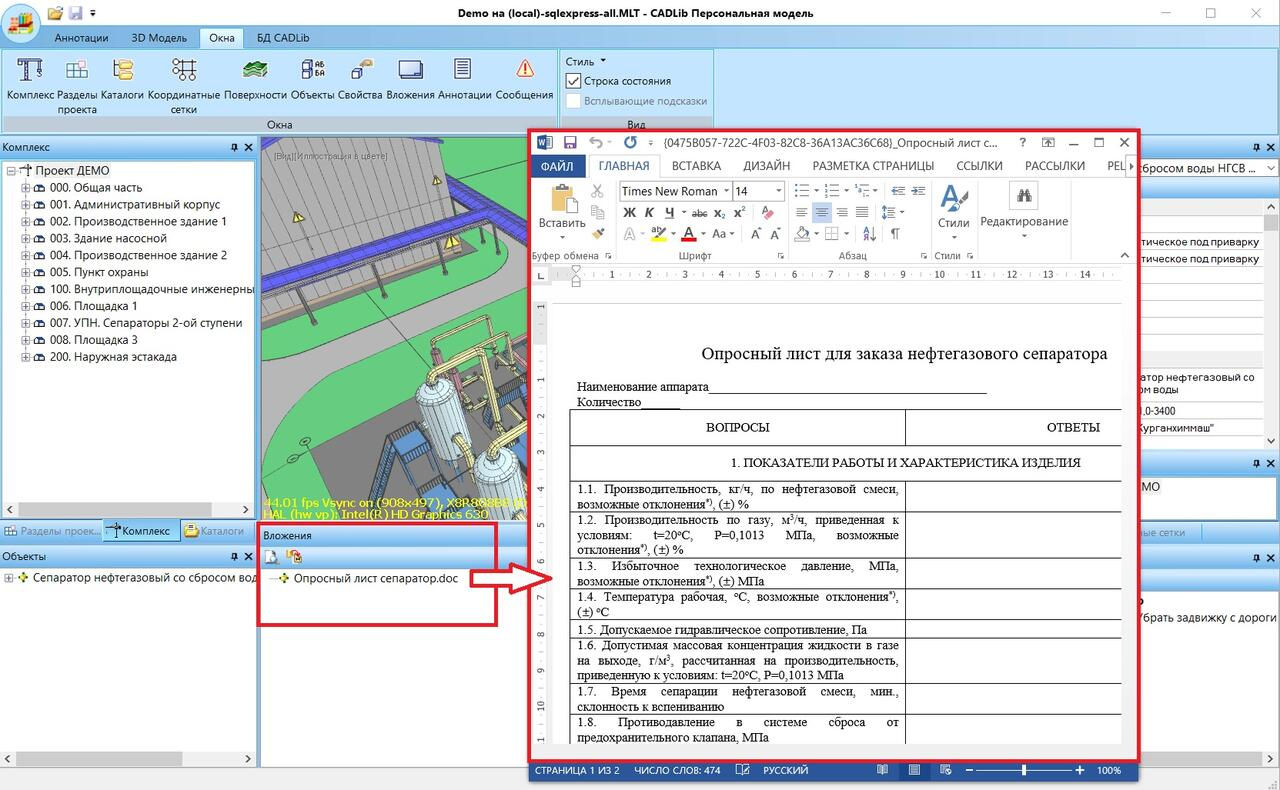1280x790 pixels.
Task: Select Опросный лист сепаратор.doc attachment
Action: point(375,579)
